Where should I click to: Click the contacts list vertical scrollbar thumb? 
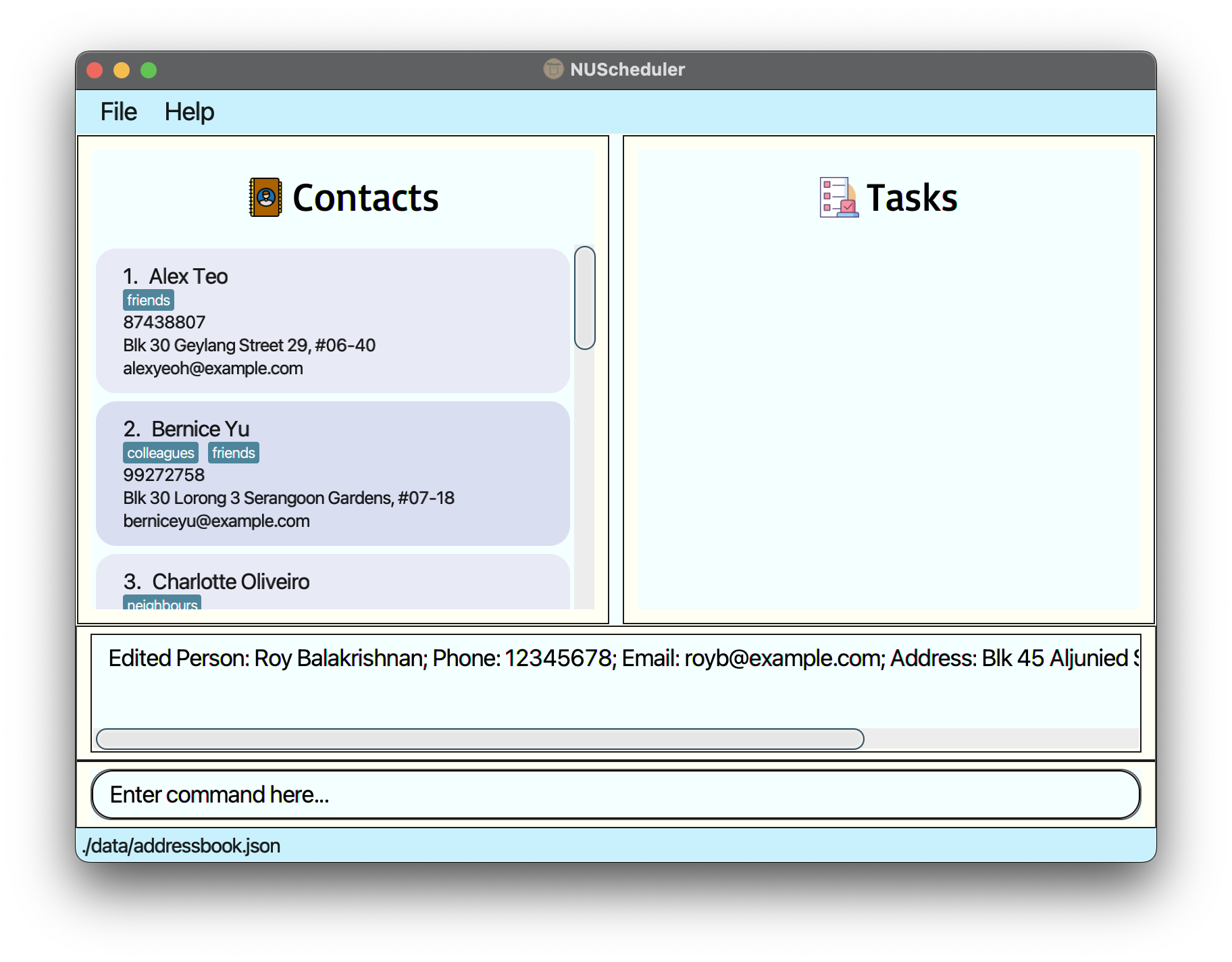585,298
